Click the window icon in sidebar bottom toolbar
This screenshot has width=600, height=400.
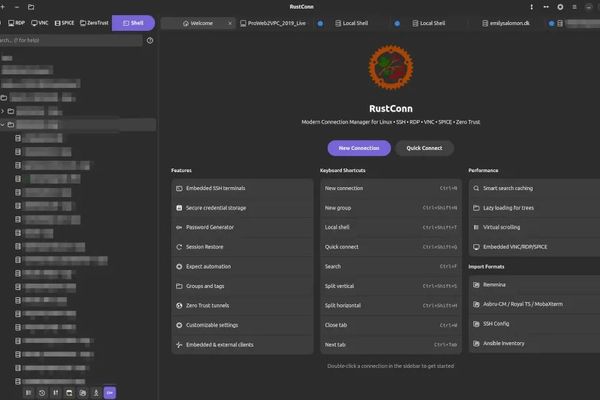(69, 393)
